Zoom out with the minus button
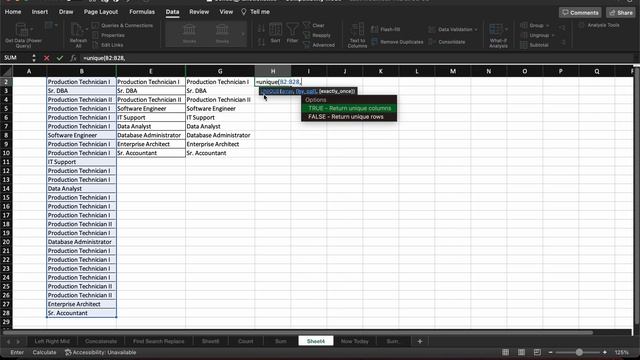The height and width of the screenshot is (360, 640). pos(550,352)
